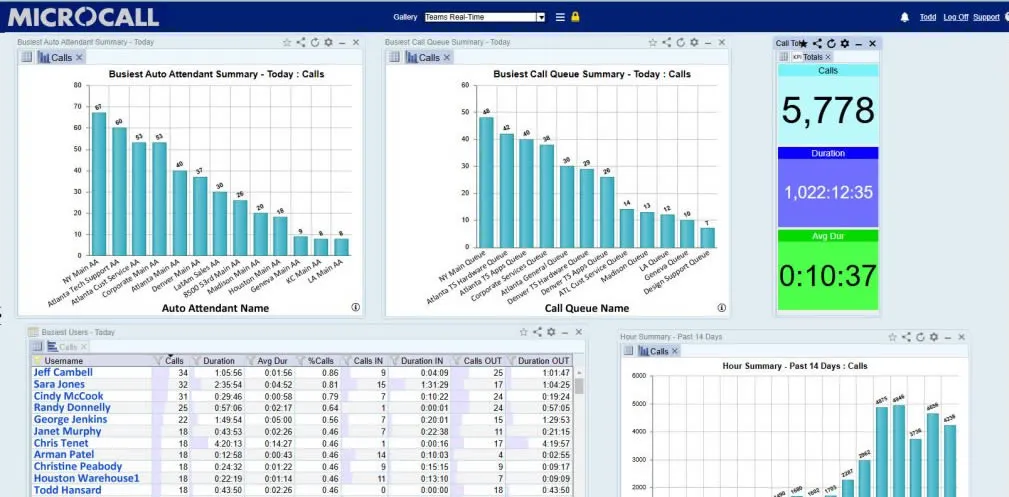The width and height of the screenshot is (1009, 497).
Task: Open Username column filter icon
Action: pos(37,361)
